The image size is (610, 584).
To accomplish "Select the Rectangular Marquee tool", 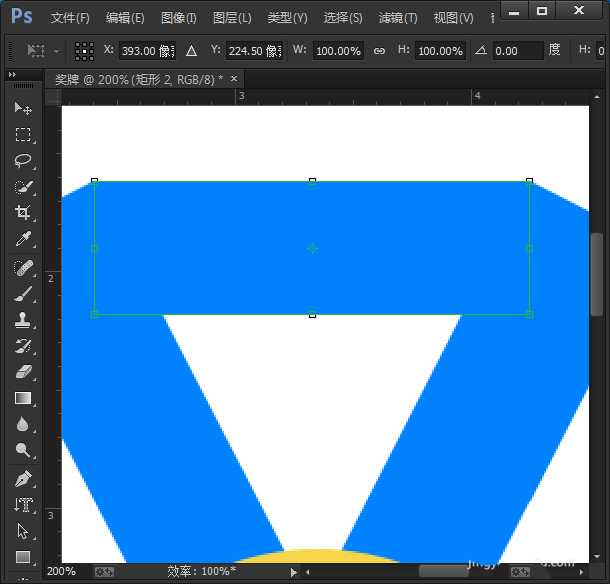I will (x=23, y=134).
